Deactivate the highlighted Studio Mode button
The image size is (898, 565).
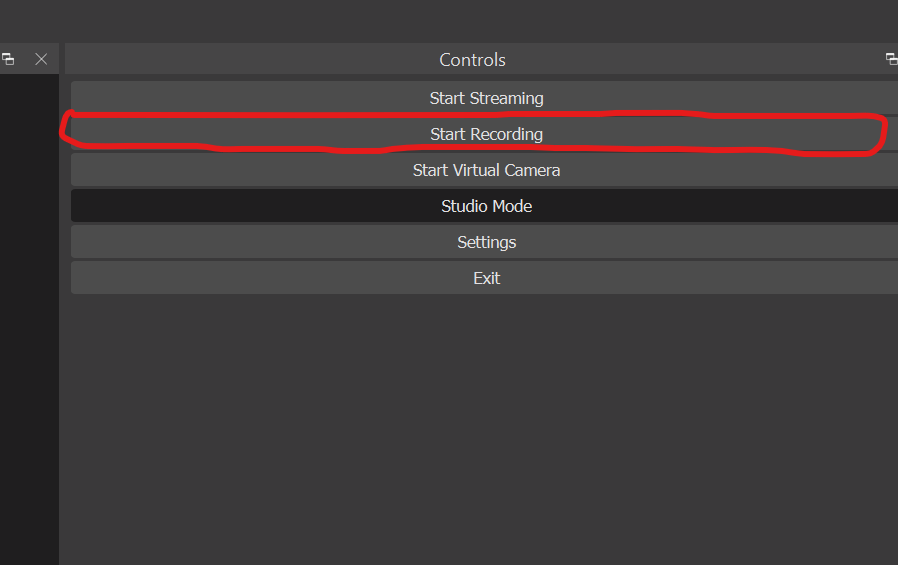click(x=485, y=206)
